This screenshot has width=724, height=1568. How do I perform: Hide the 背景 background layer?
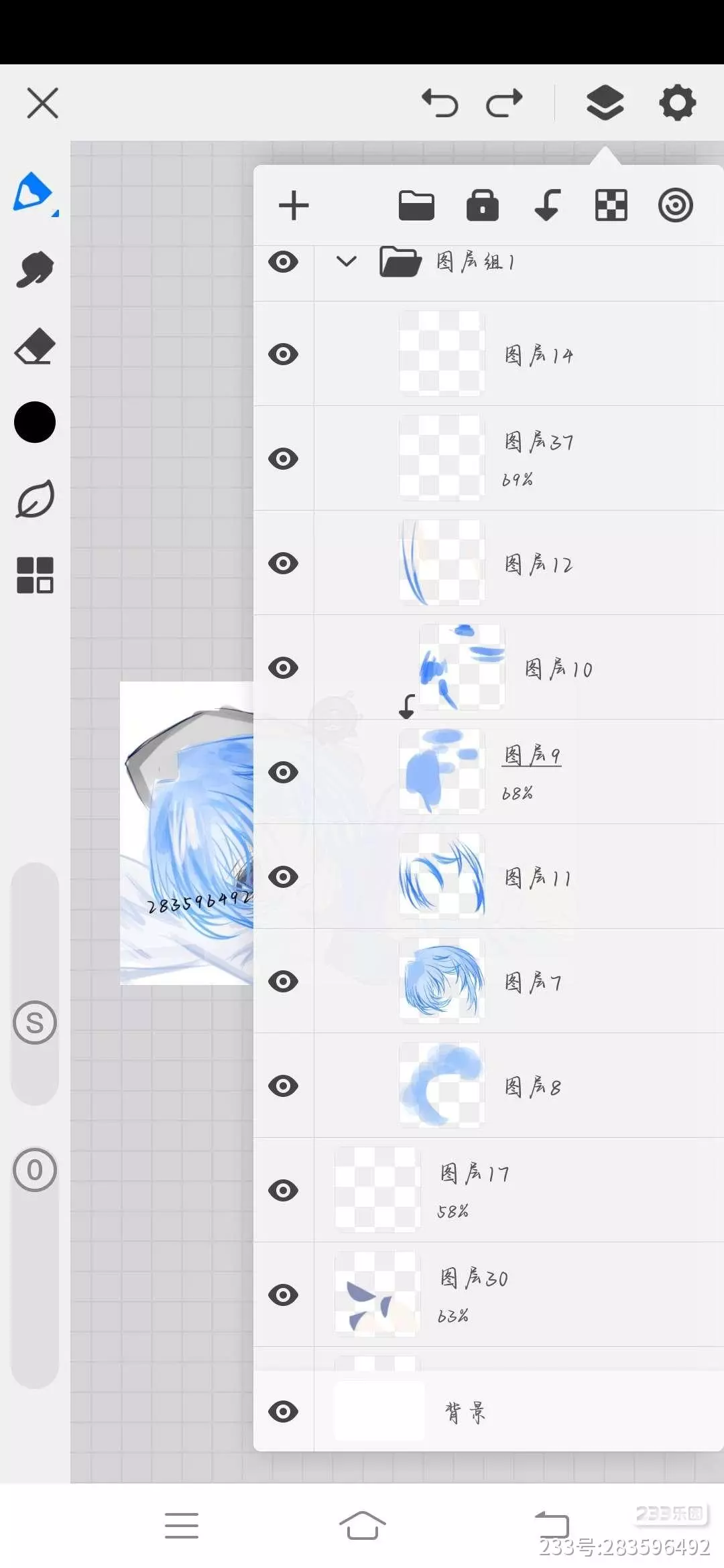point(283,1411)
